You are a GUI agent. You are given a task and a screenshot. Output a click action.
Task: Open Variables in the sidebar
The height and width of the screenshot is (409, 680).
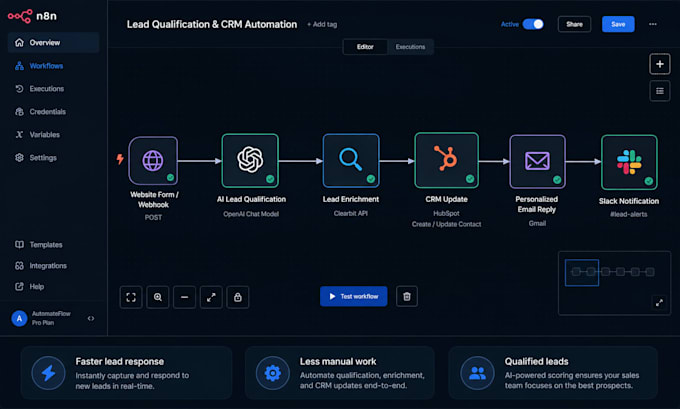37,135
